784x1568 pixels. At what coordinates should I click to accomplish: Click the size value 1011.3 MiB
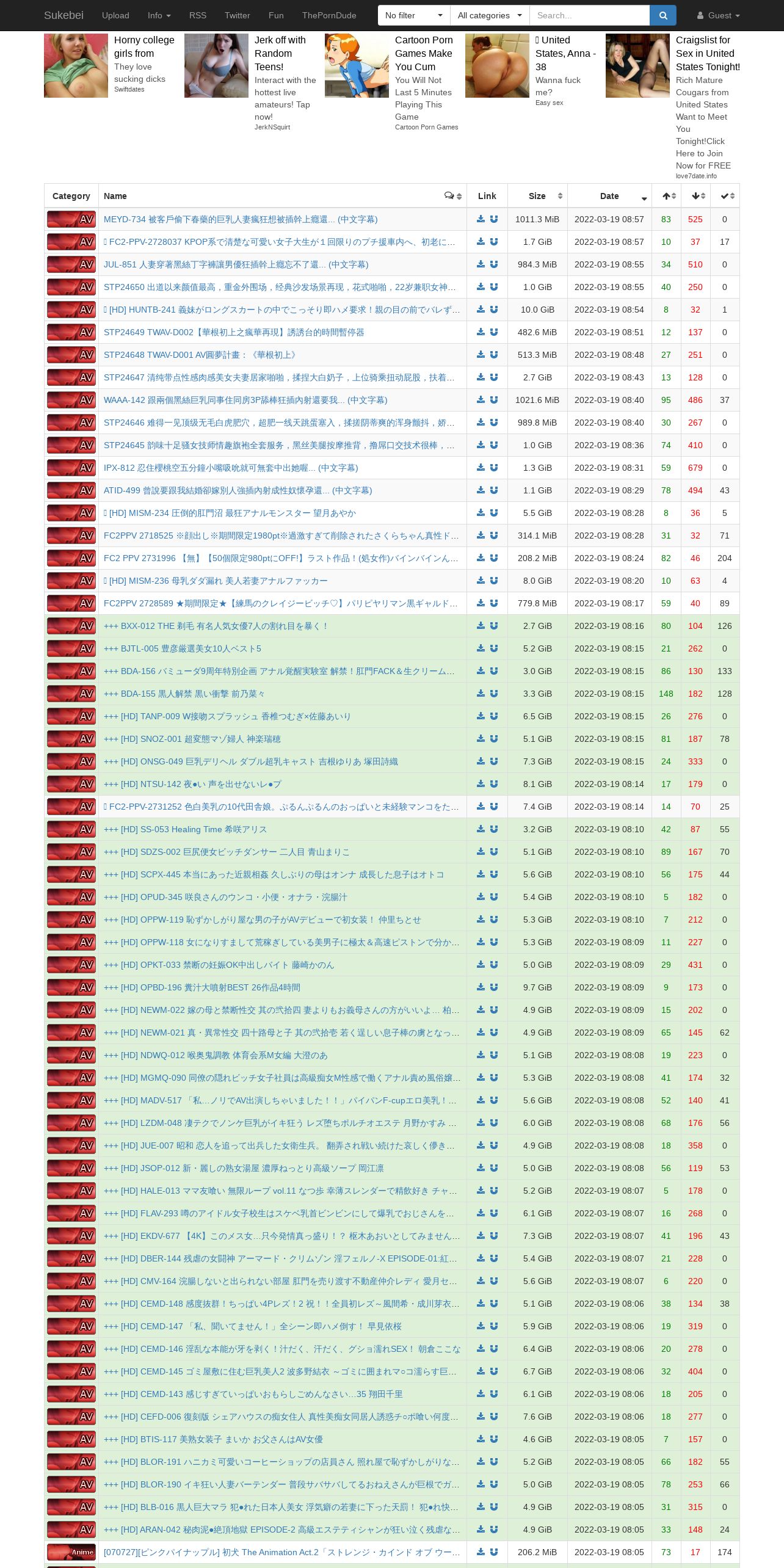point(537,219)
